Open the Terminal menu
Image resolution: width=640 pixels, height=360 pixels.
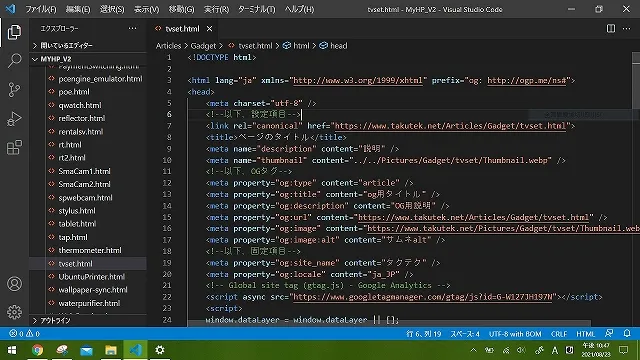click(x=256, y=9)
